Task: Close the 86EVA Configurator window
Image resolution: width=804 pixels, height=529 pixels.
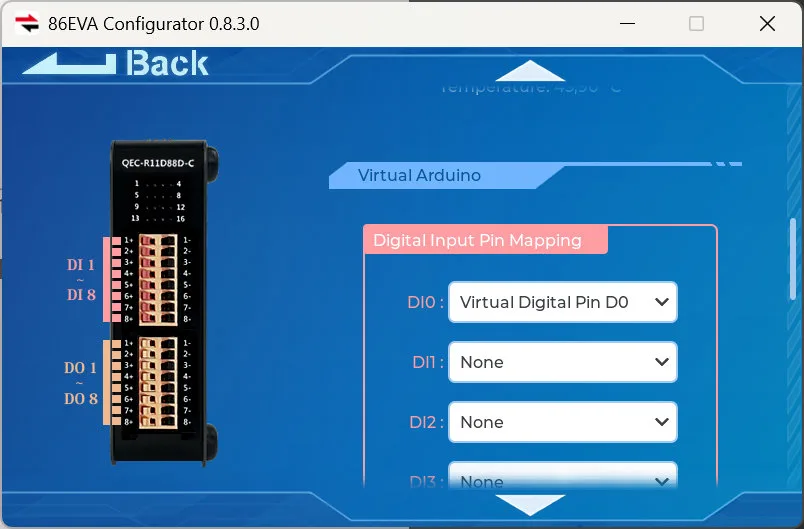Action: [x=767, y=23]
